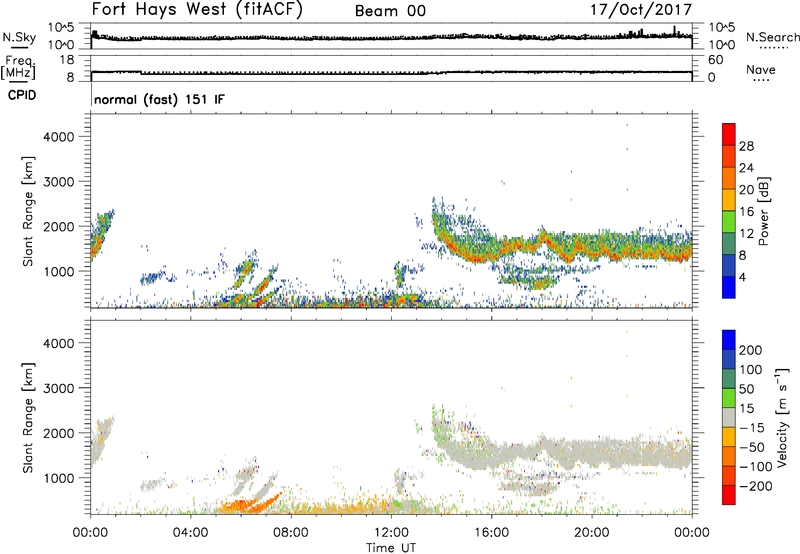The height and width of the screenshot is (554, 800).
Task: Click the 'Velocity [m s-1]' colorbar title
Action: click(x=782, y=417)
